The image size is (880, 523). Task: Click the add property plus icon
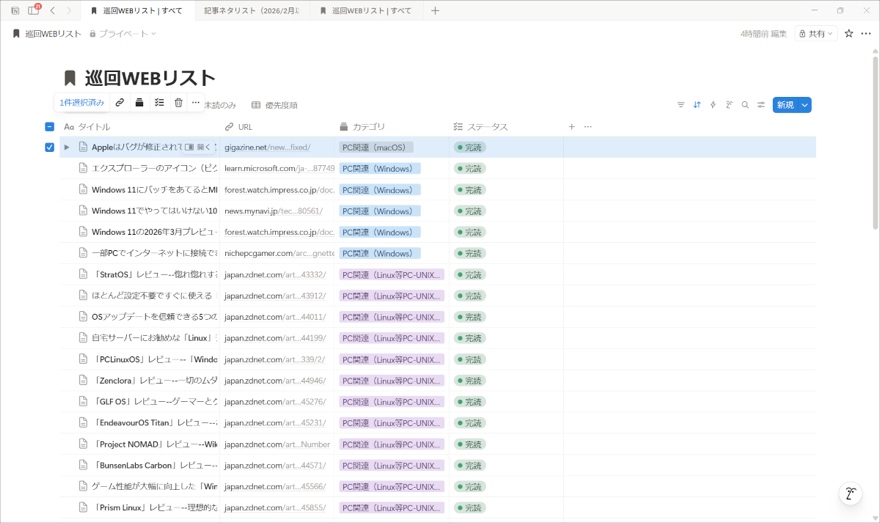point(572,127)
